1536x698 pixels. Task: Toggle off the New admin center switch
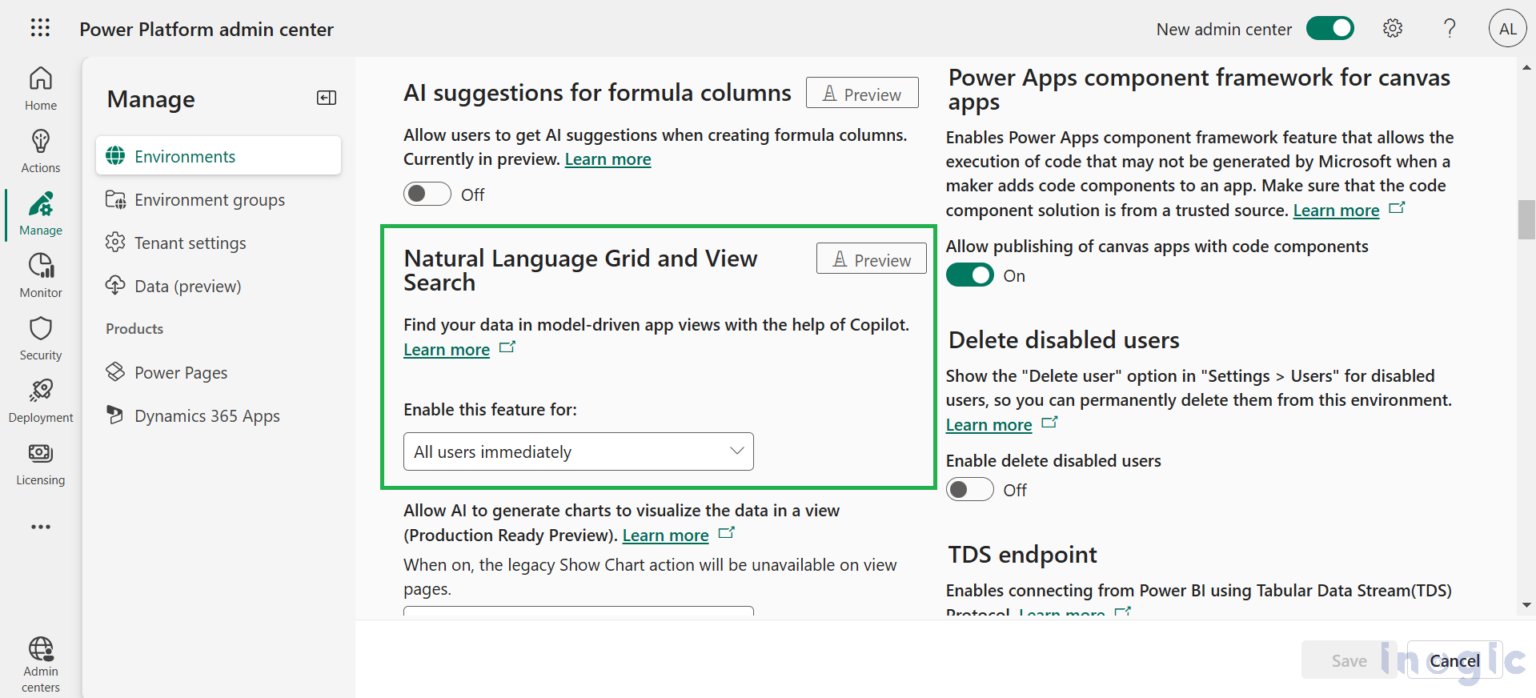pyautogui.click(x=1330, y=29)
